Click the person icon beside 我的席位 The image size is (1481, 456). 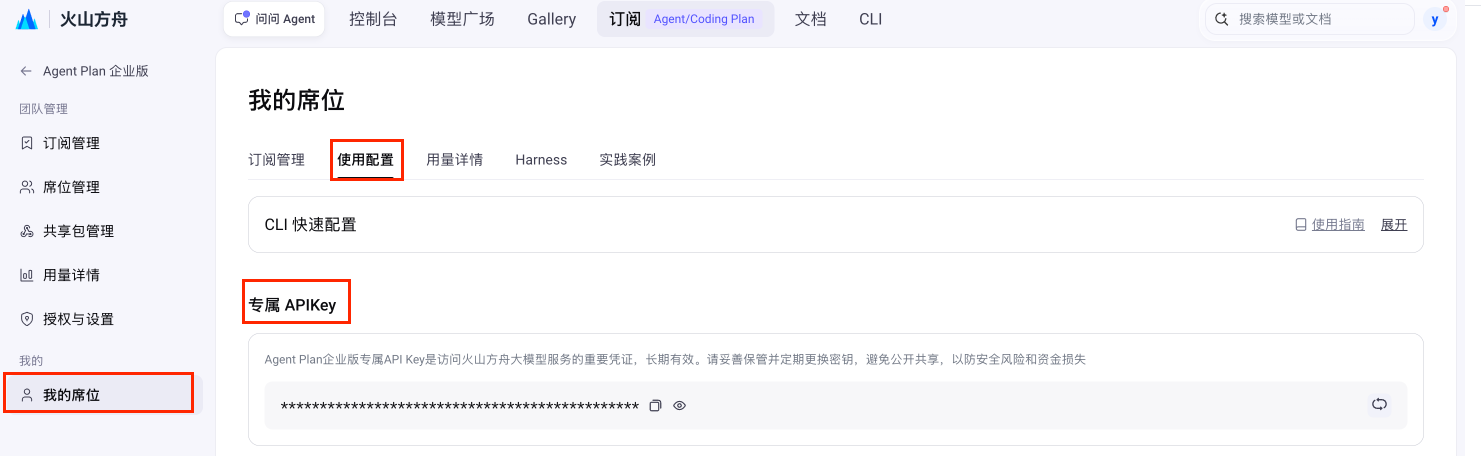click(27, 395)
